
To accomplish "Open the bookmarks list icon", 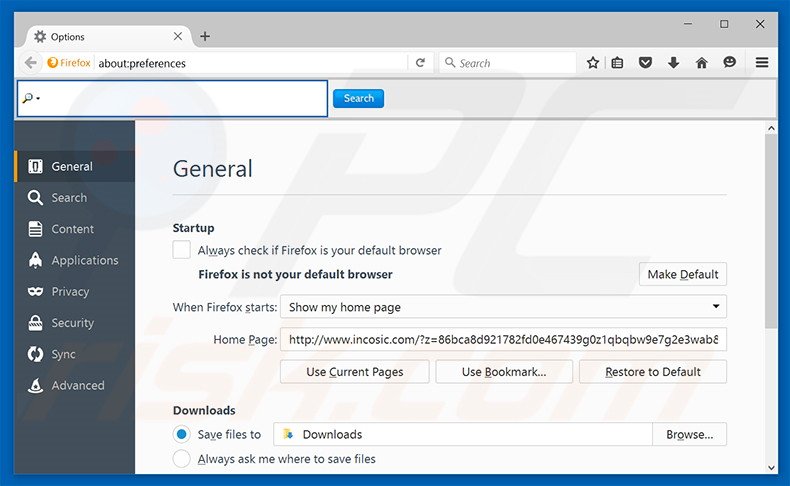I will tap(618, 63).
